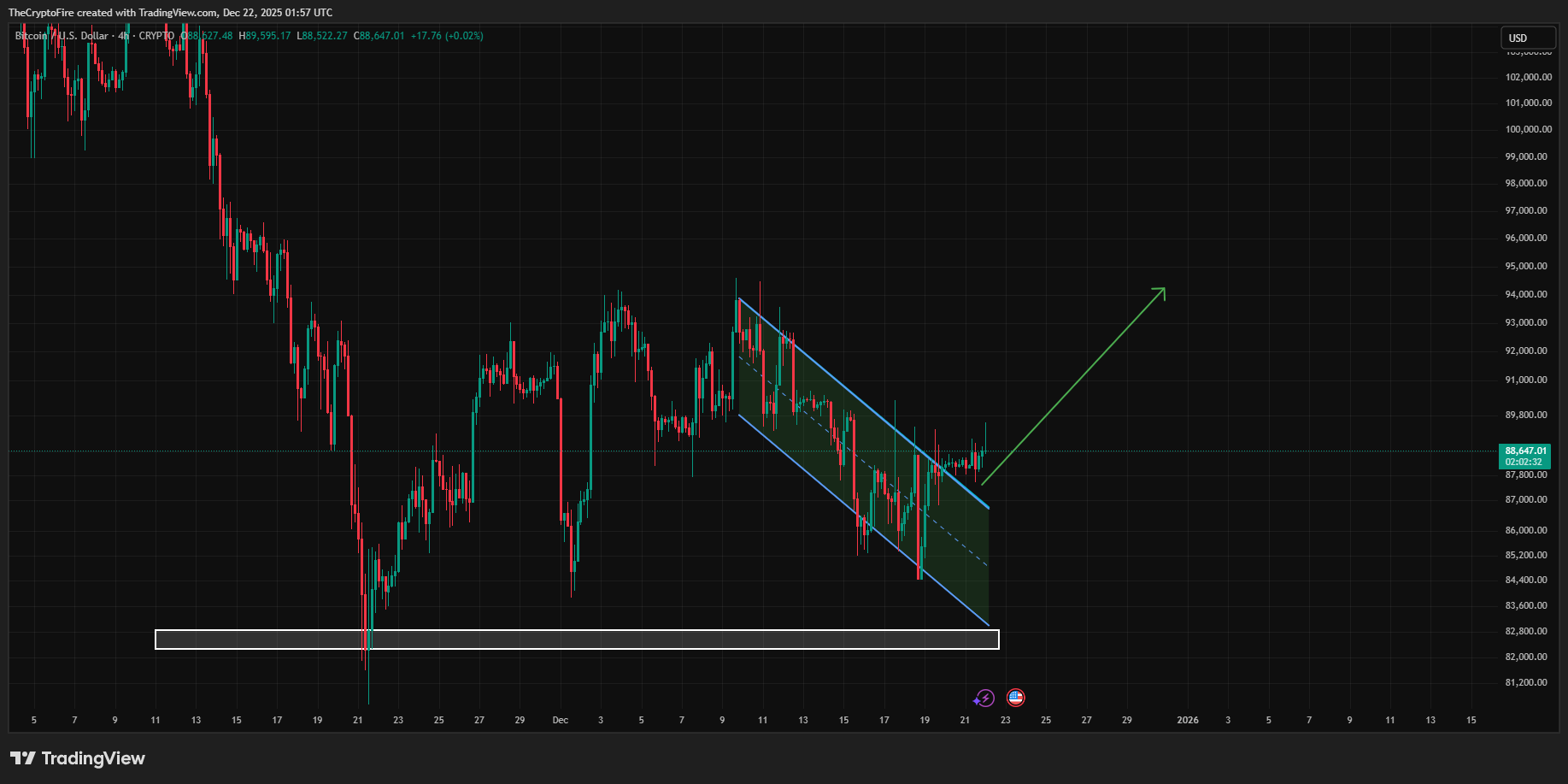The width and height of the screenshot is (1568, 784).
Task: Click the TradingView logo at bottom left
Action: [78, 758]
